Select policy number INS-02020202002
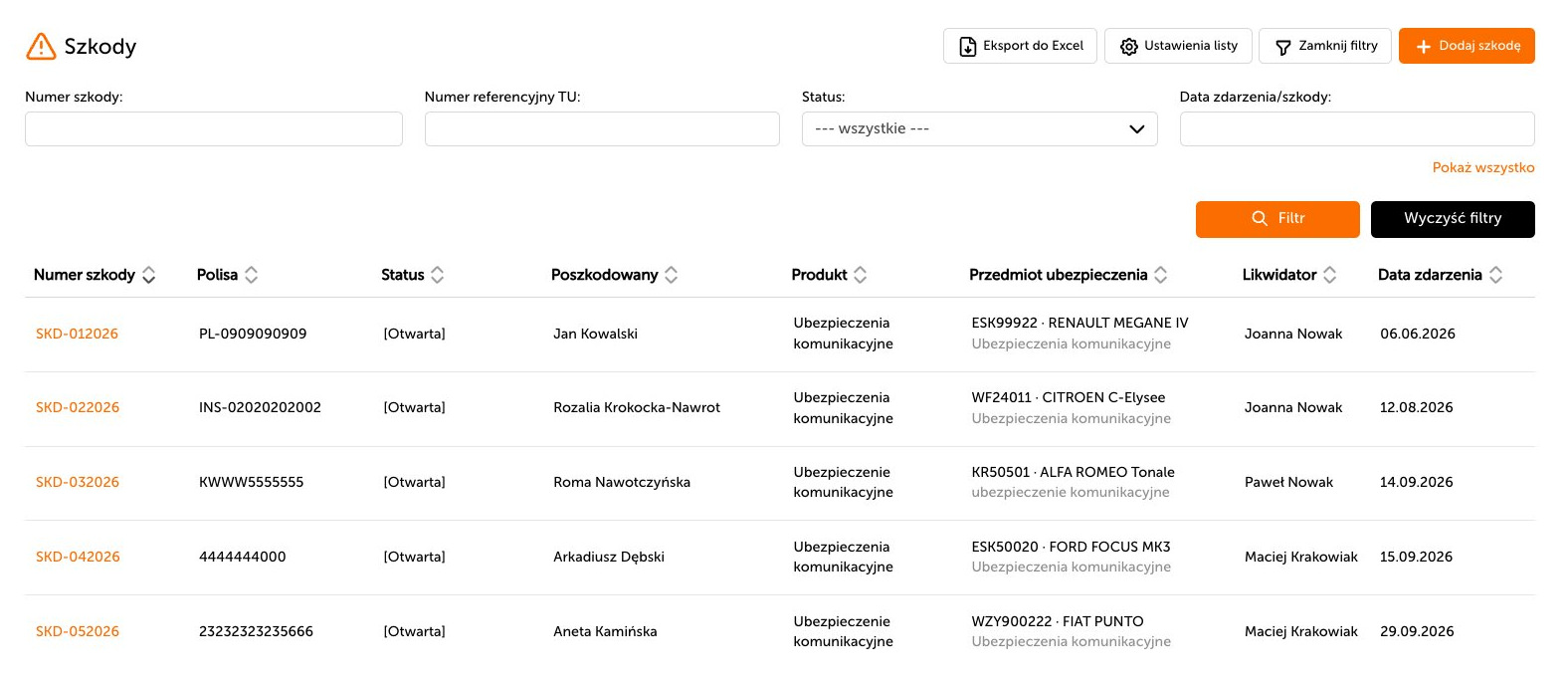The height and width of the screenshot is (683, 1568). (x=260, y=407)
